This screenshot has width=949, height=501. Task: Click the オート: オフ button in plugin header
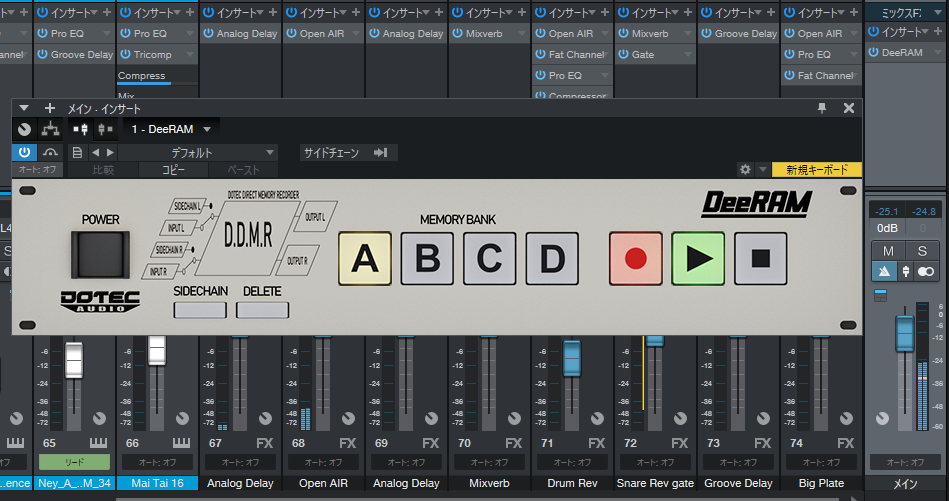(x=37, y=169)
